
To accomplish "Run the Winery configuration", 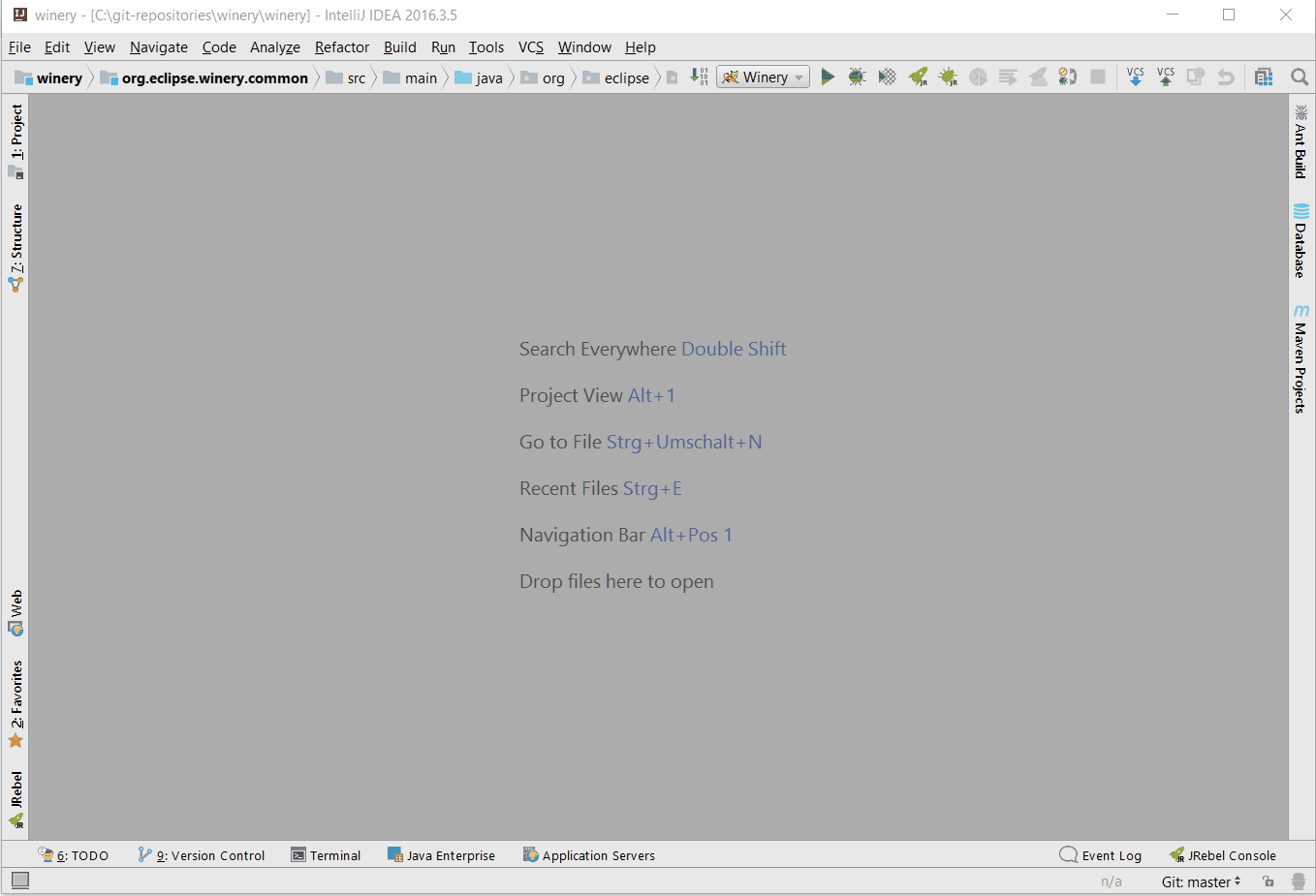I will [x=828, y=77].
